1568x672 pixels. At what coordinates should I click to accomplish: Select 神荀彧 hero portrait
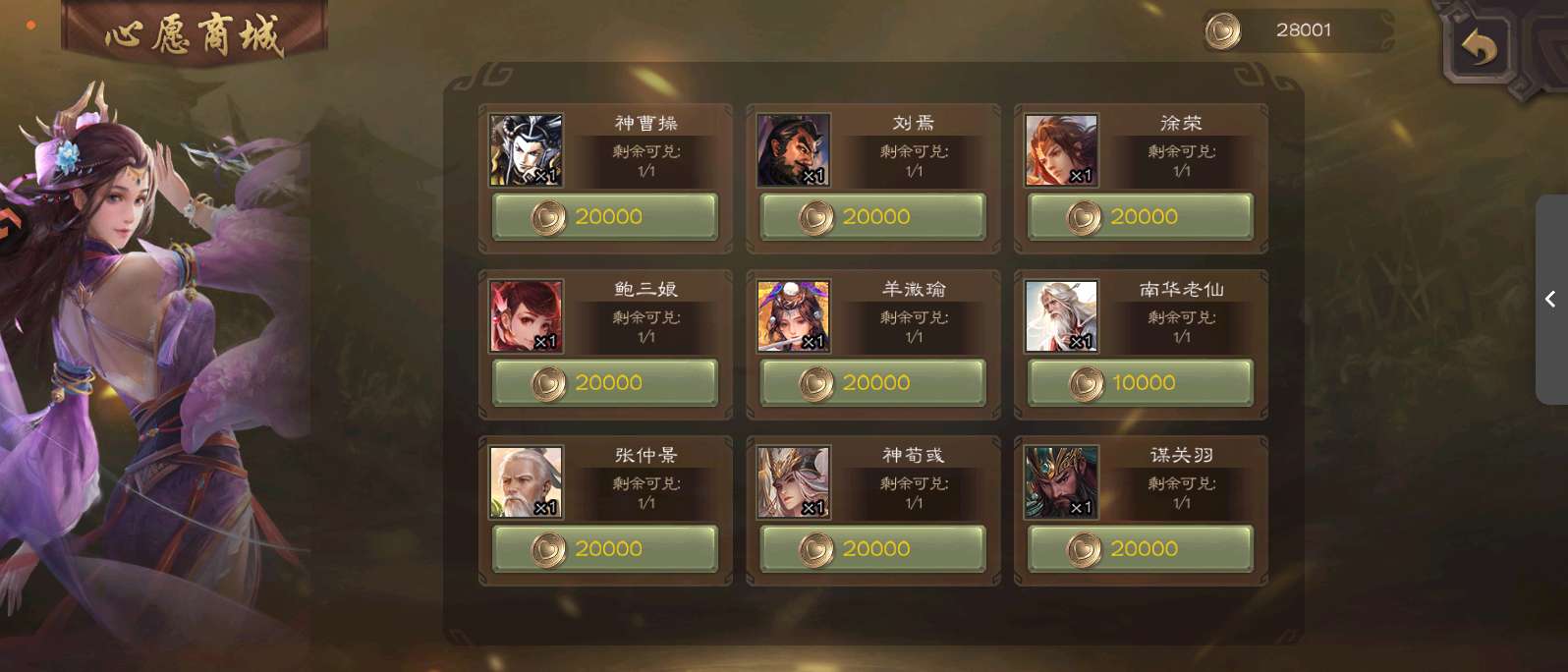(794, 481)
